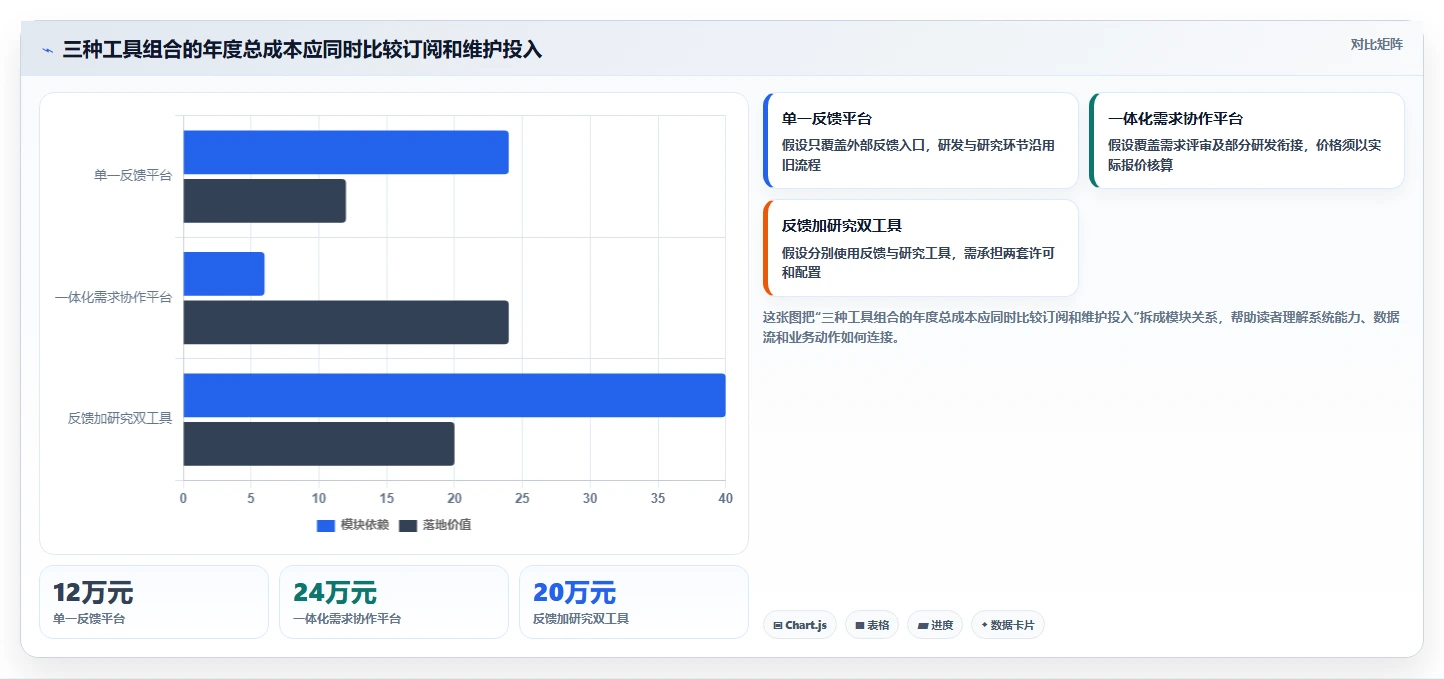Image resolution: width=1444 pixels, height=679 pixels.
Task: Click the dark bar for 单一反馈平台
Action: click(264, 201)
